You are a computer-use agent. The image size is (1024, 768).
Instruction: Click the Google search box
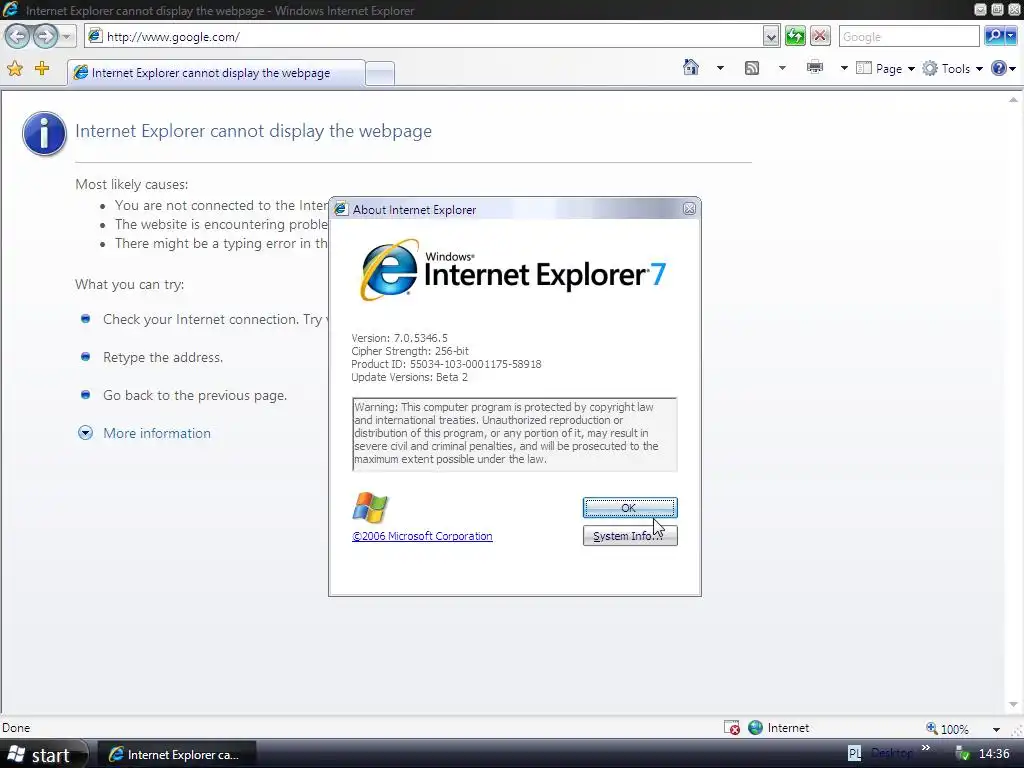coord(909,37)
